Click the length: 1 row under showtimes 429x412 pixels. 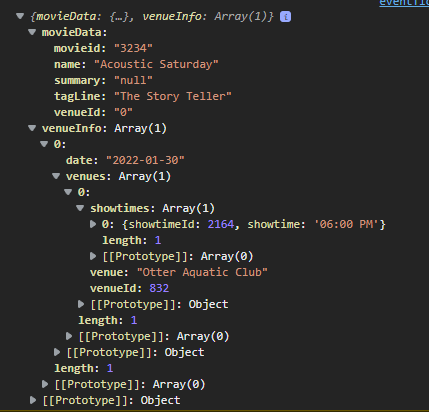click(132, 240)
